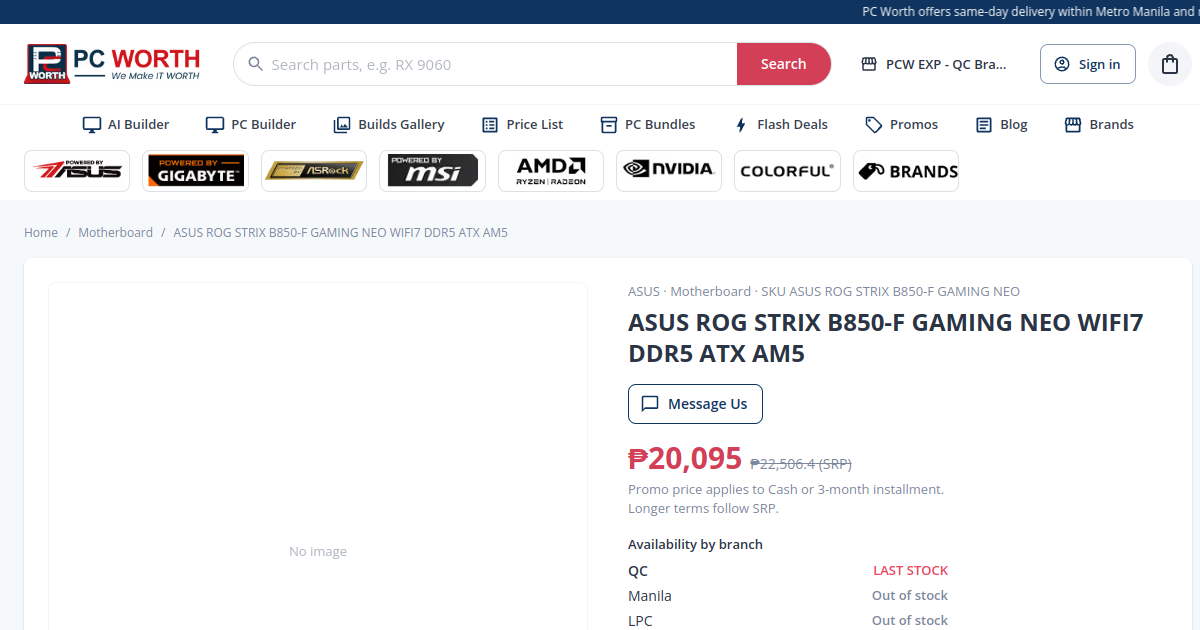Click the user icon in Sign in
Image resolution: width=1200 pixels, height=630 pixels.
1062,64
